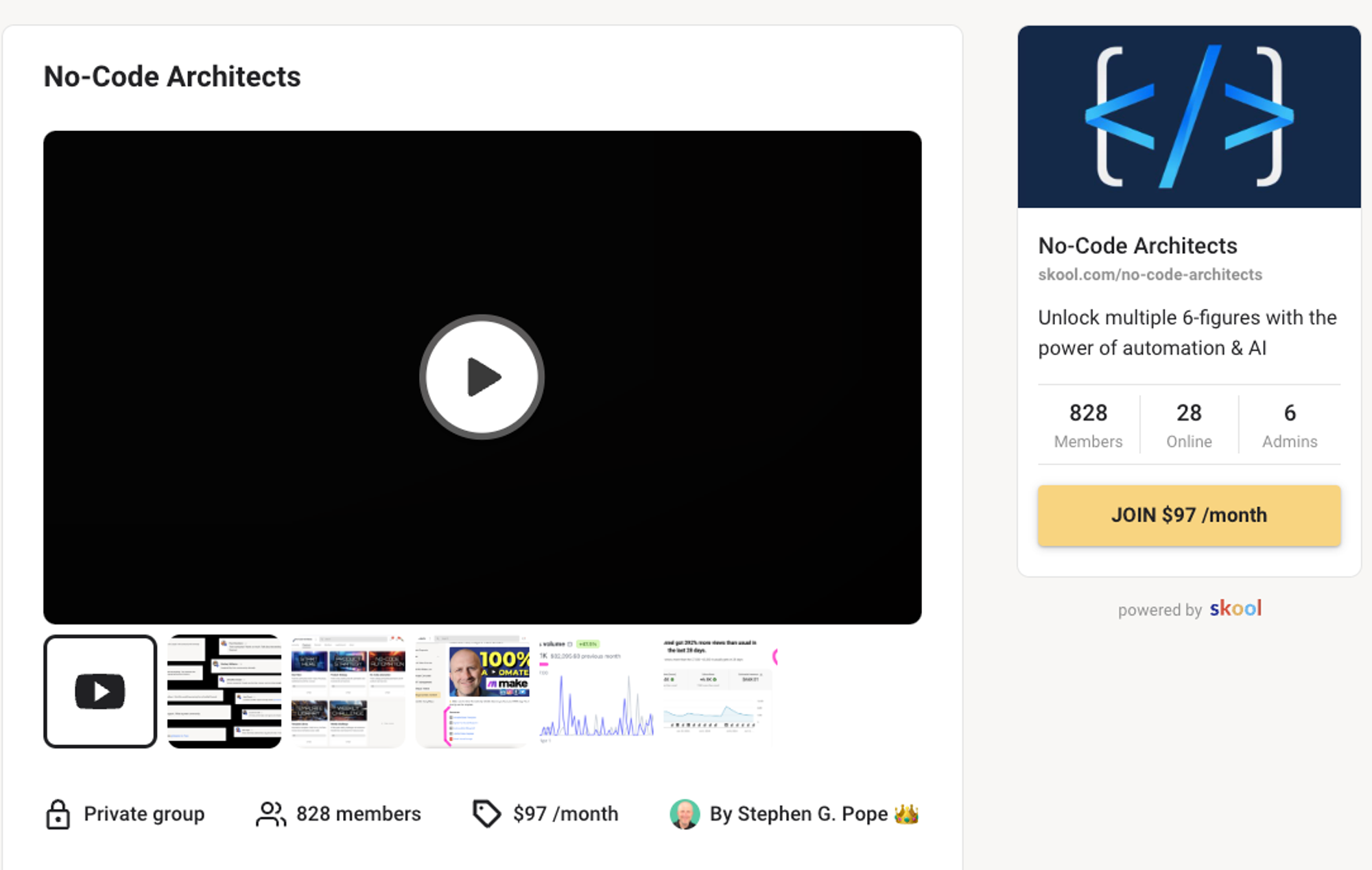Click the 28 Online stat
The image size is (1372, 870).
(x=1189, y=425)
